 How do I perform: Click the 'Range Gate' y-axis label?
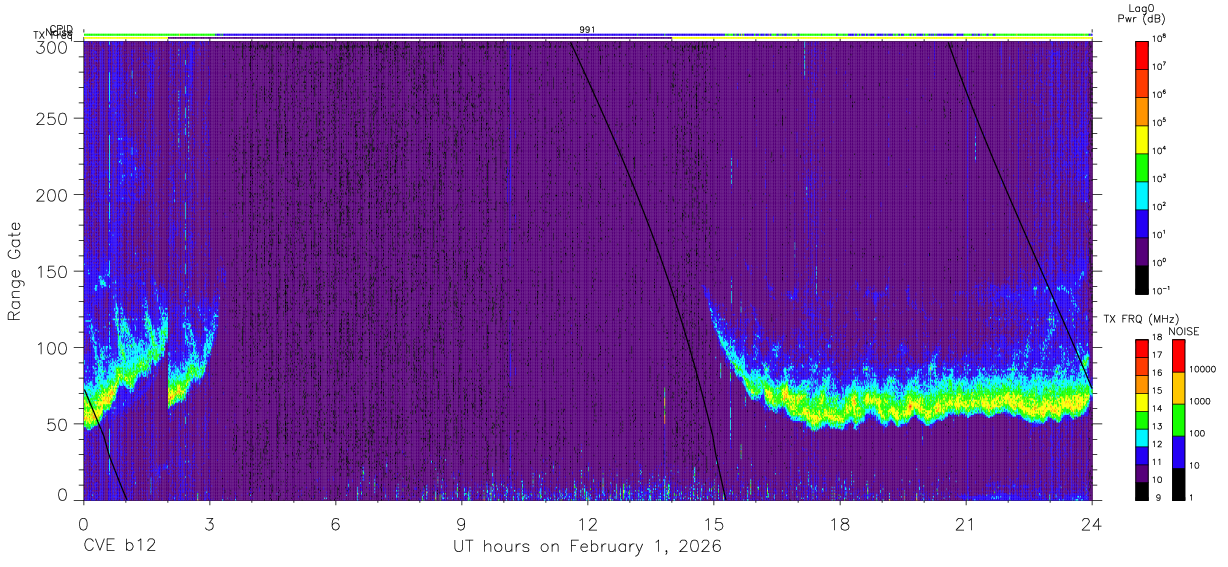click(x=15, y=272)
